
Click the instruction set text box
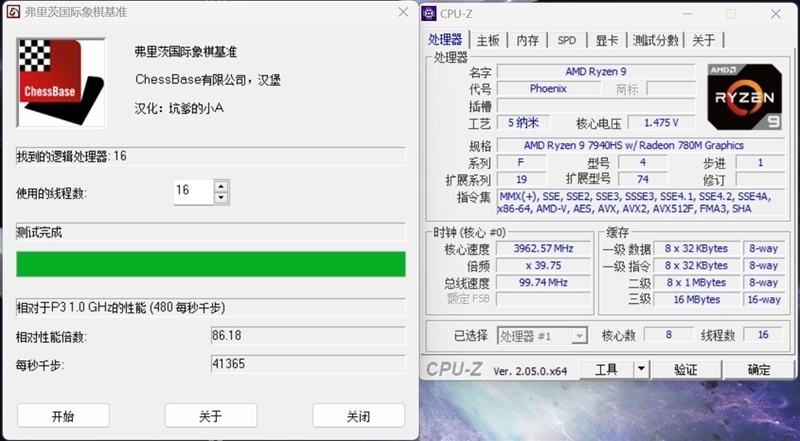pos(641,203)
